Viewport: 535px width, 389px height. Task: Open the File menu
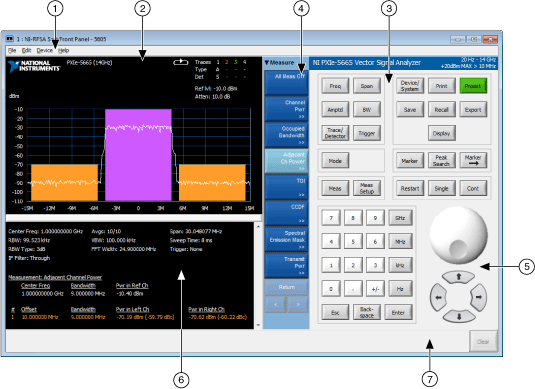tap(12, 51)
